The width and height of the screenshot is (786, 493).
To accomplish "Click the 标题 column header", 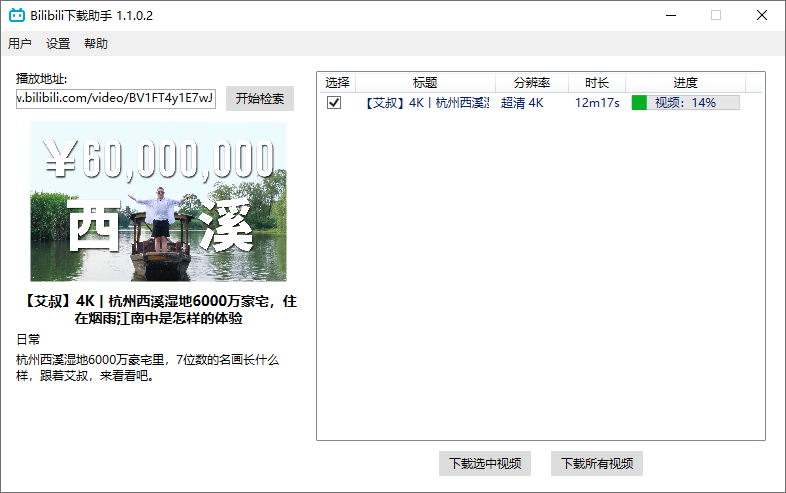I will pyautogui.click(x=425, y=83).
